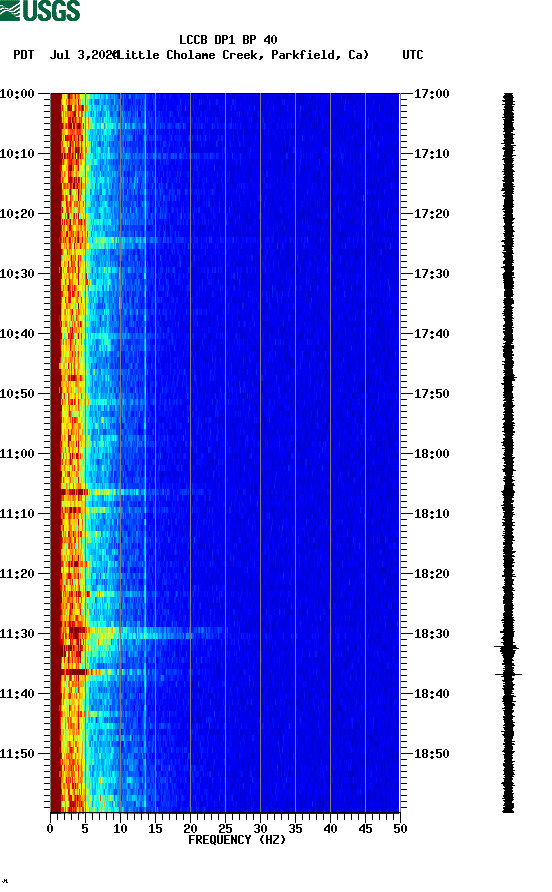This screenshot has height=892, width=552.
Task: Click the '25' frequency axis tick label
Action: 225,829
